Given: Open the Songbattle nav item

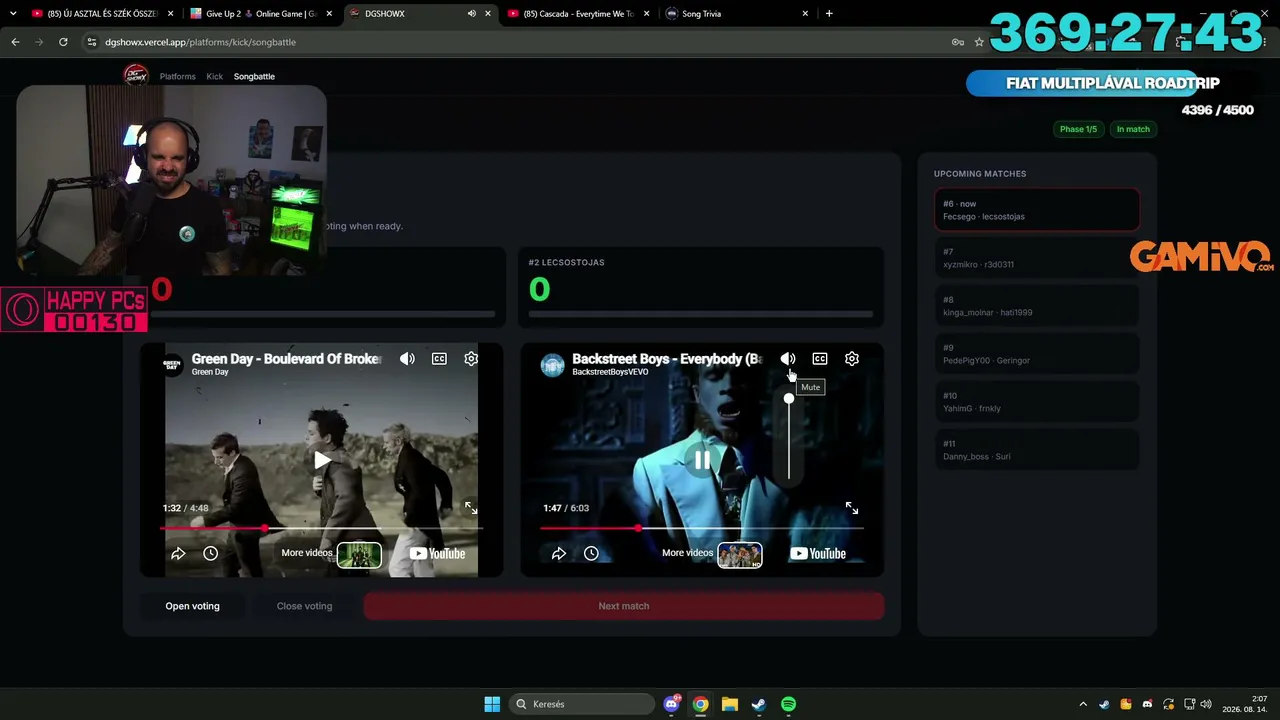Looking at the screenshot, I should (254, 76).
